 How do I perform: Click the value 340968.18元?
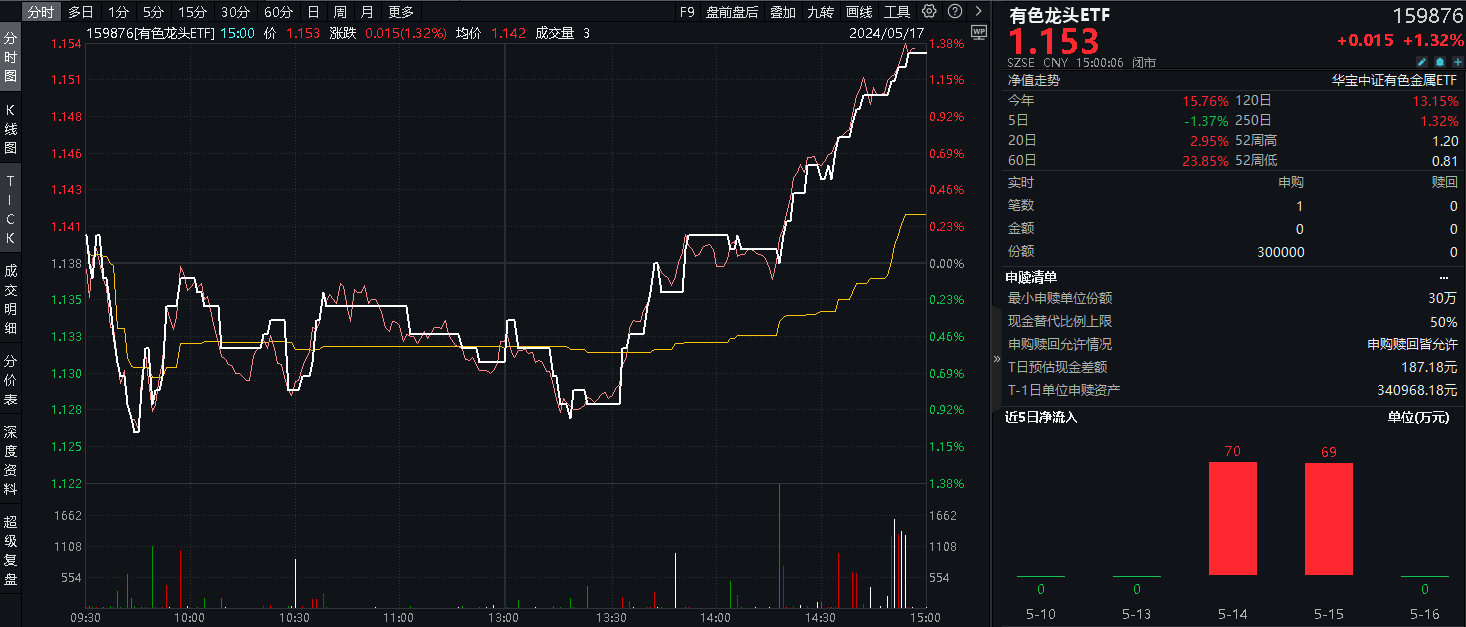[1417, 390]
